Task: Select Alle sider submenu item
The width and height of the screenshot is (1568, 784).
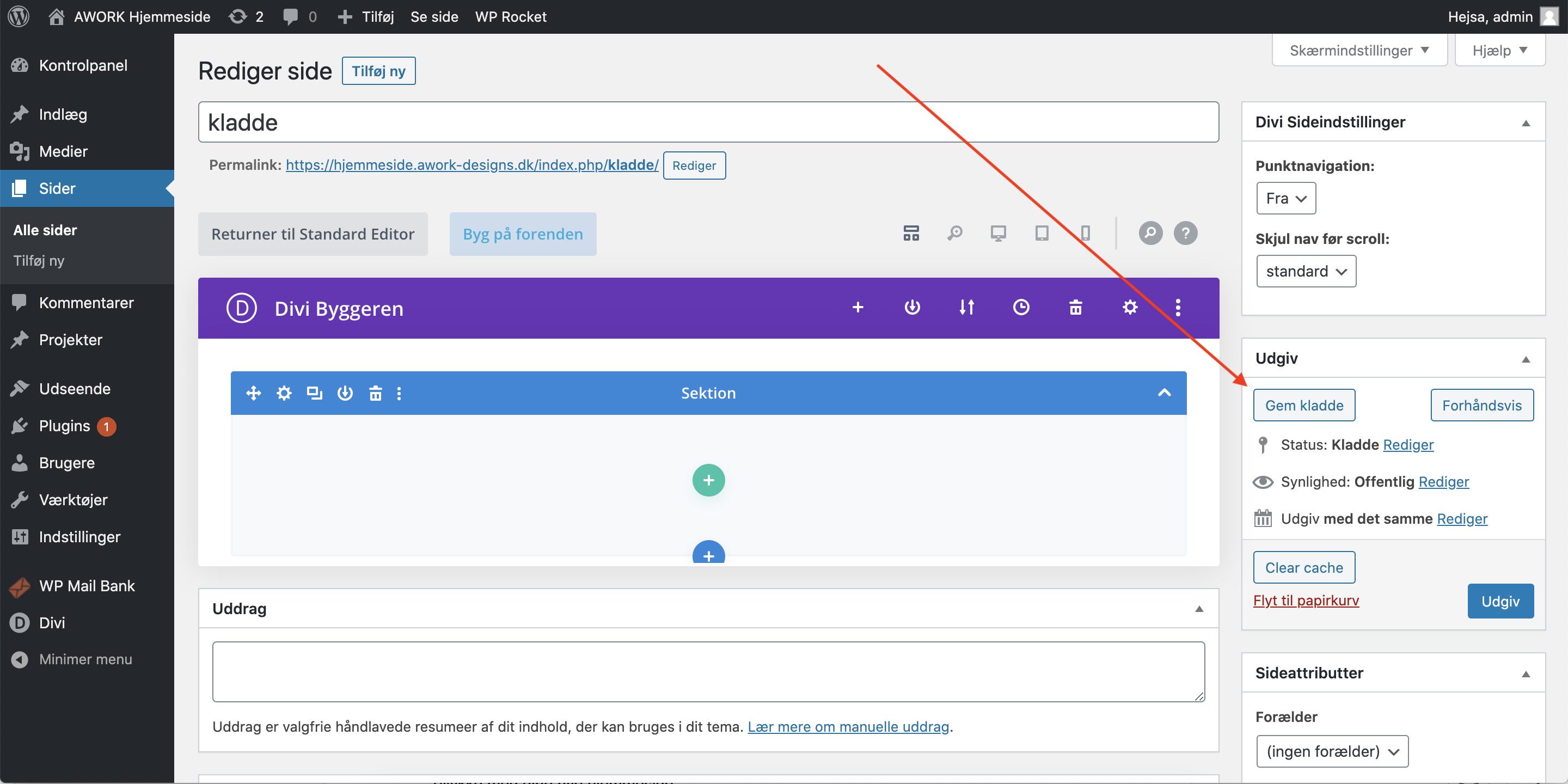Action: pyautogui.click(x=45, y=230)
